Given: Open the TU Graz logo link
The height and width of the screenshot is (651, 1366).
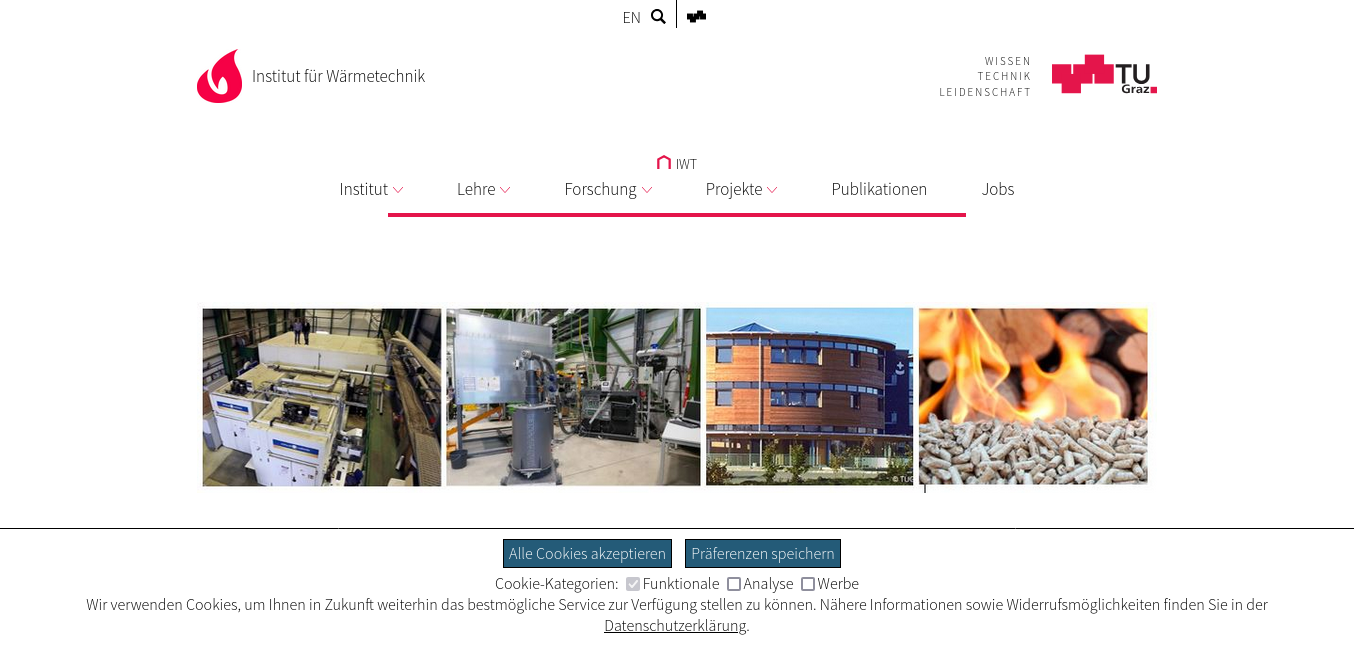Looking at the screenshot, I should 1104,74.
